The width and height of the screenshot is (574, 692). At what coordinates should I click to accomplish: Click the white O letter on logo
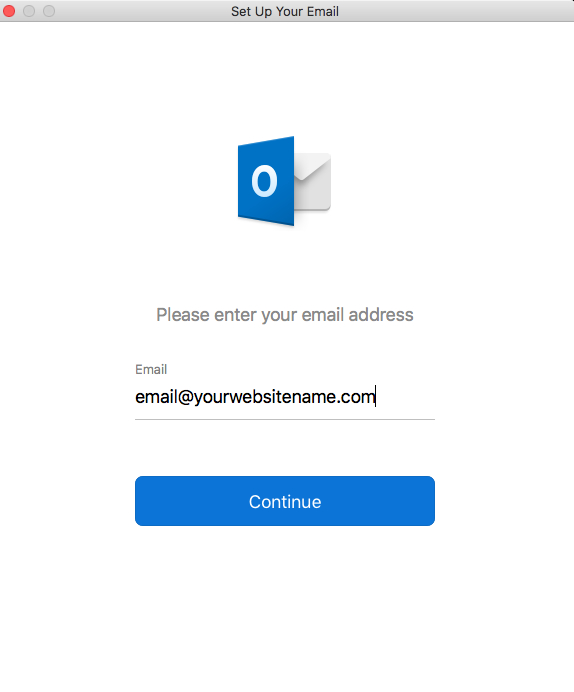[264, 181]
